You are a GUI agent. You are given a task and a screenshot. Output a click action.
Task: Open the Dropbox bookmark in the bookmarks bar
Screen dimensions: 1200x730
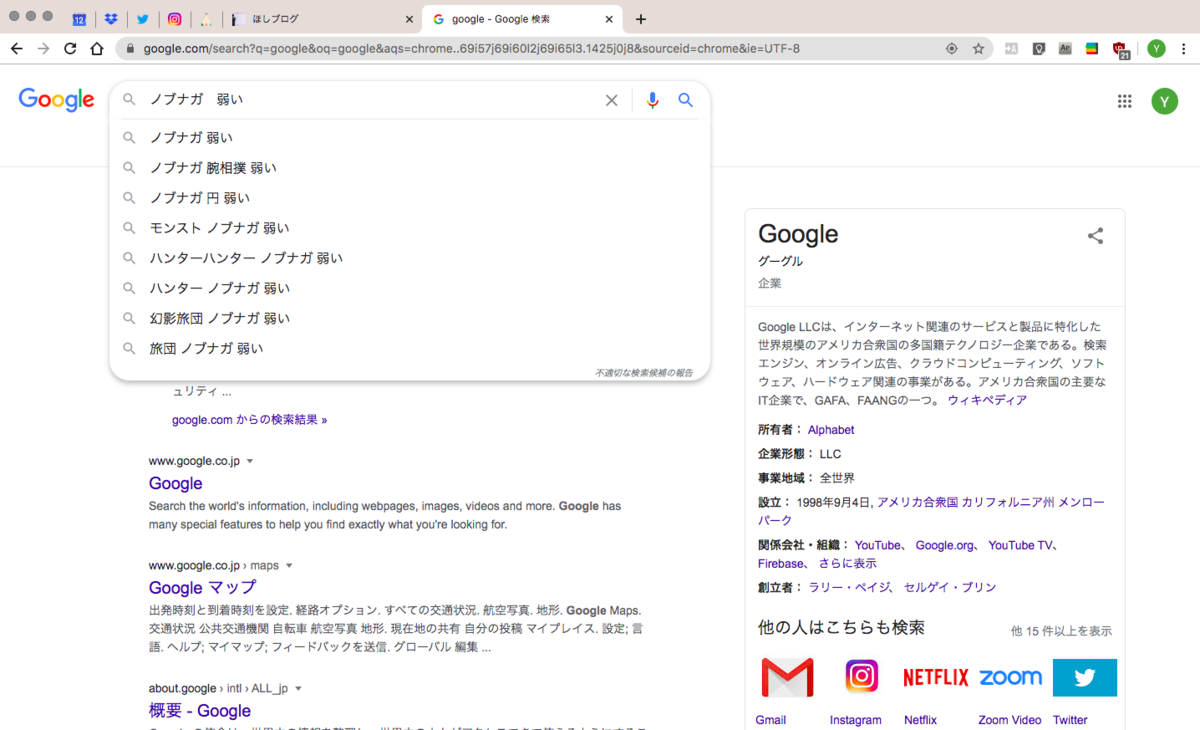[111, 17]
